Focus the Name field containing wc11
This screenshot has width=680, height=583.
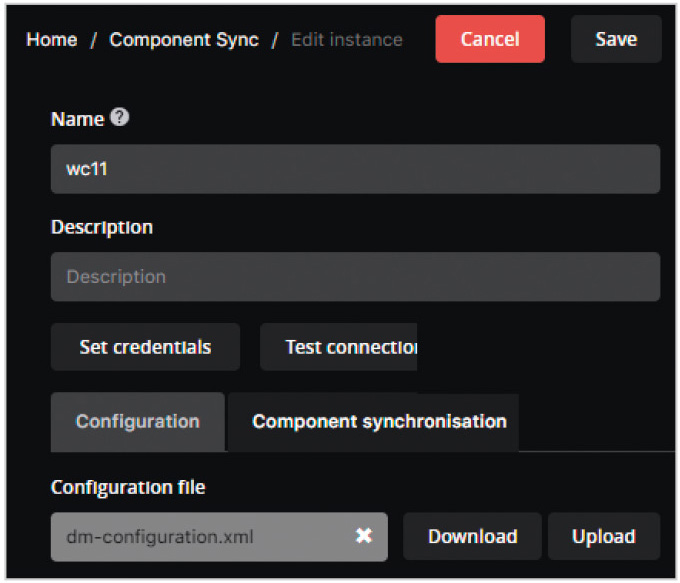[355, 169]
